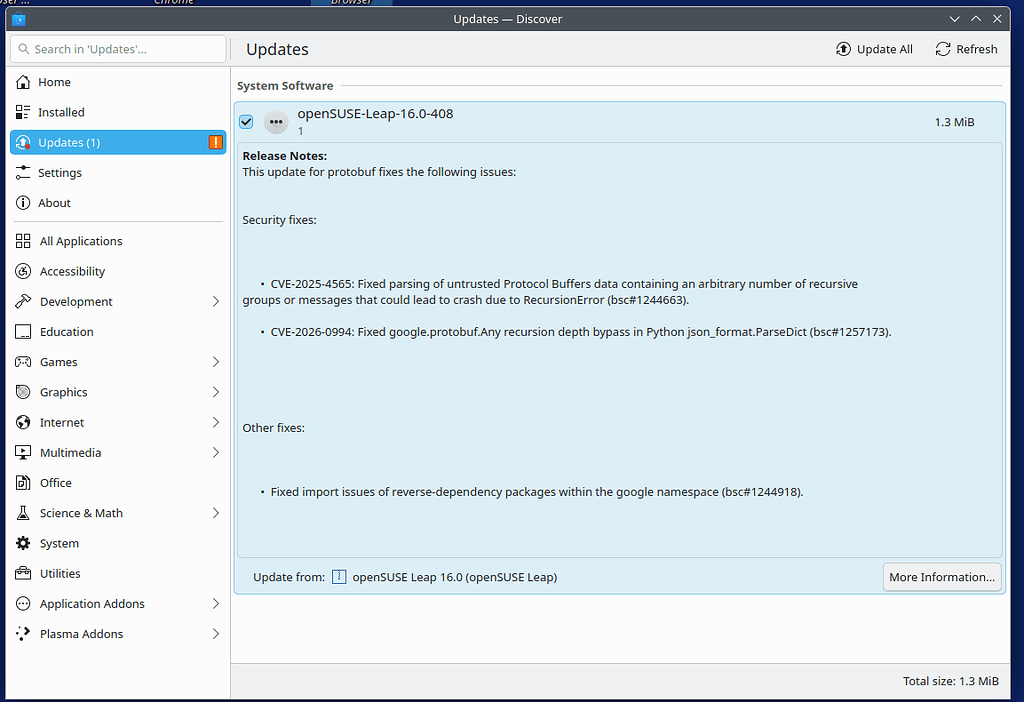Click the openSUSE Leap 16.0 (openSUSE Leap) source text
Image resolution: width=1024 pixels, height=702 pixels.
pos(455,577)
